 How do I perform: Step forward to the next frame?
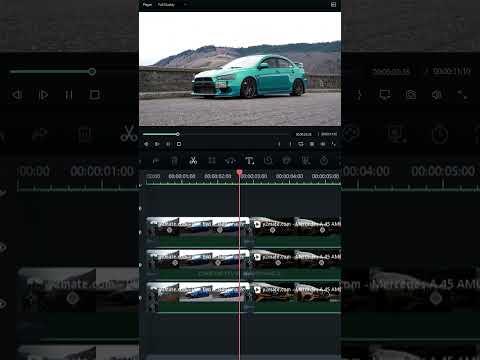coord(157,144)
